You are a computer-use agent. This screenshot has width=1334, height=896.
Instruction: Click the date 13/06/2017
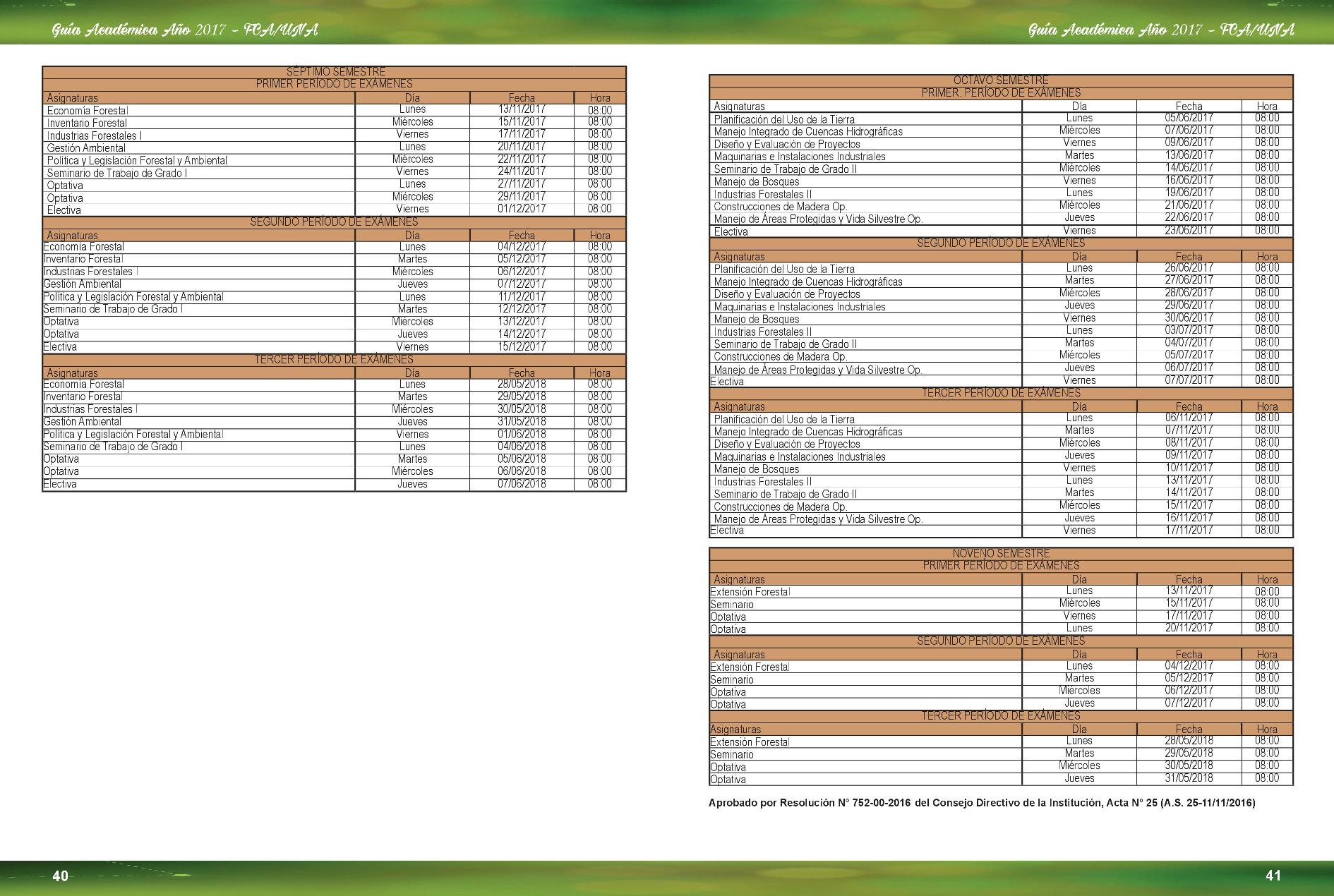(x=1189, y=155)
